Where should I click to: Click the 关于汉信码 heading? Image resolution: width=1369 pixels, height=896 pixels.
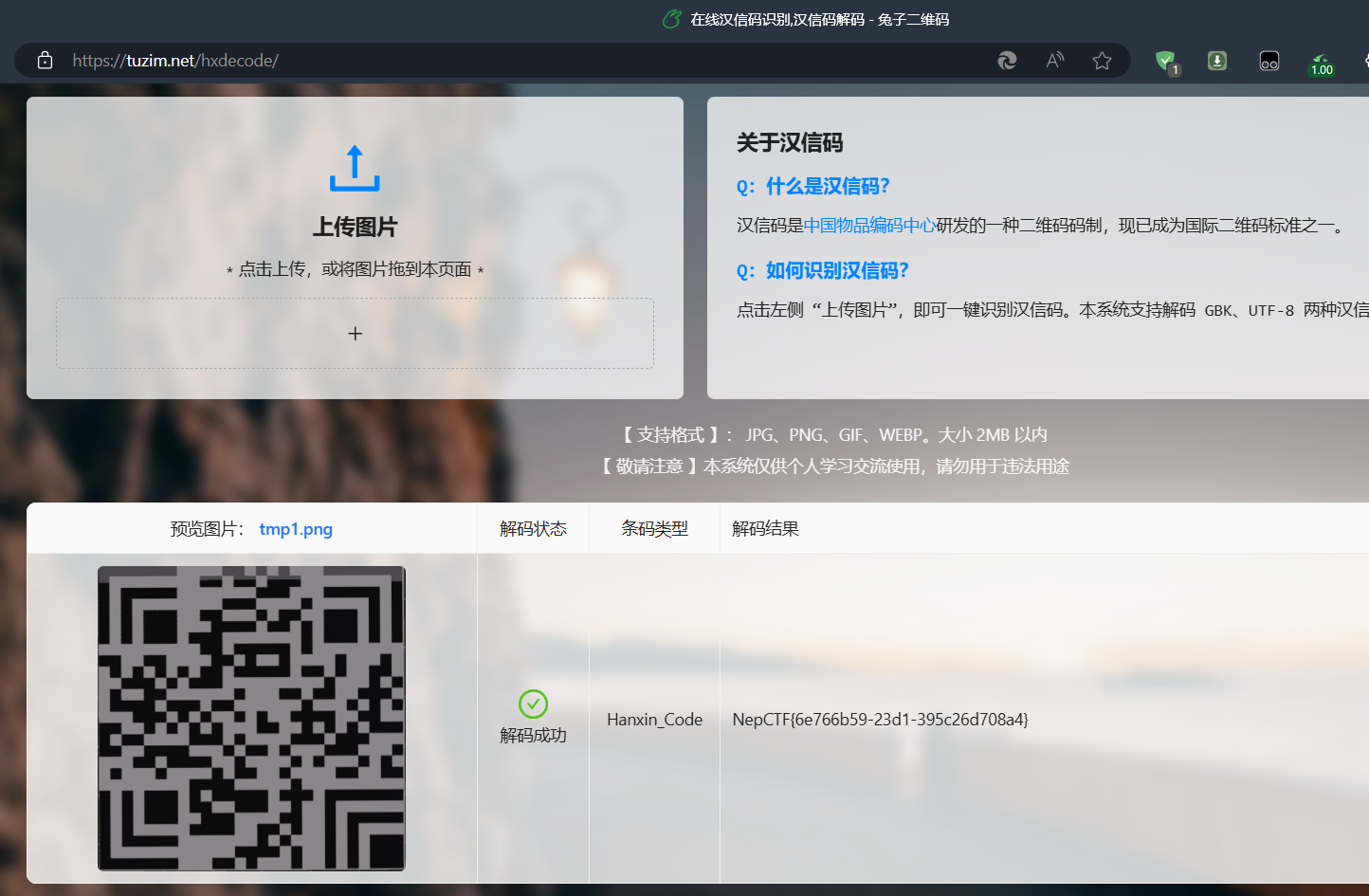click(x=790, y=142)
